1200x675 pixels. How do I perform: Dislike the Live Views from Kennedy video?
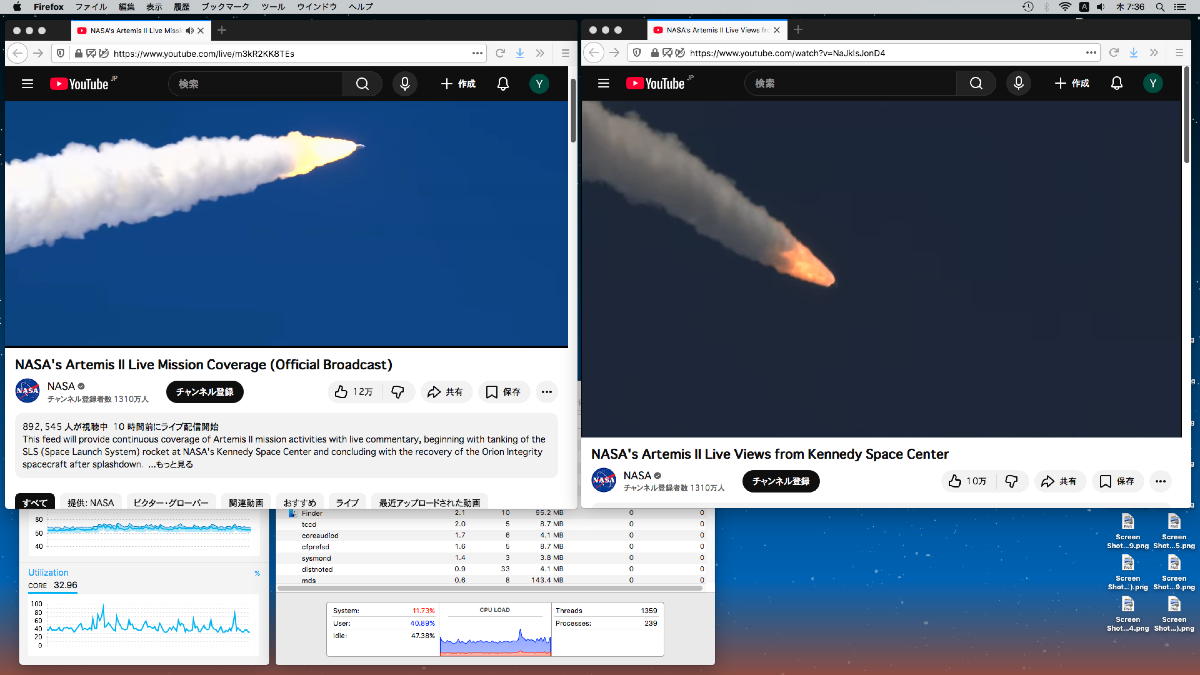click(1011, 481)
